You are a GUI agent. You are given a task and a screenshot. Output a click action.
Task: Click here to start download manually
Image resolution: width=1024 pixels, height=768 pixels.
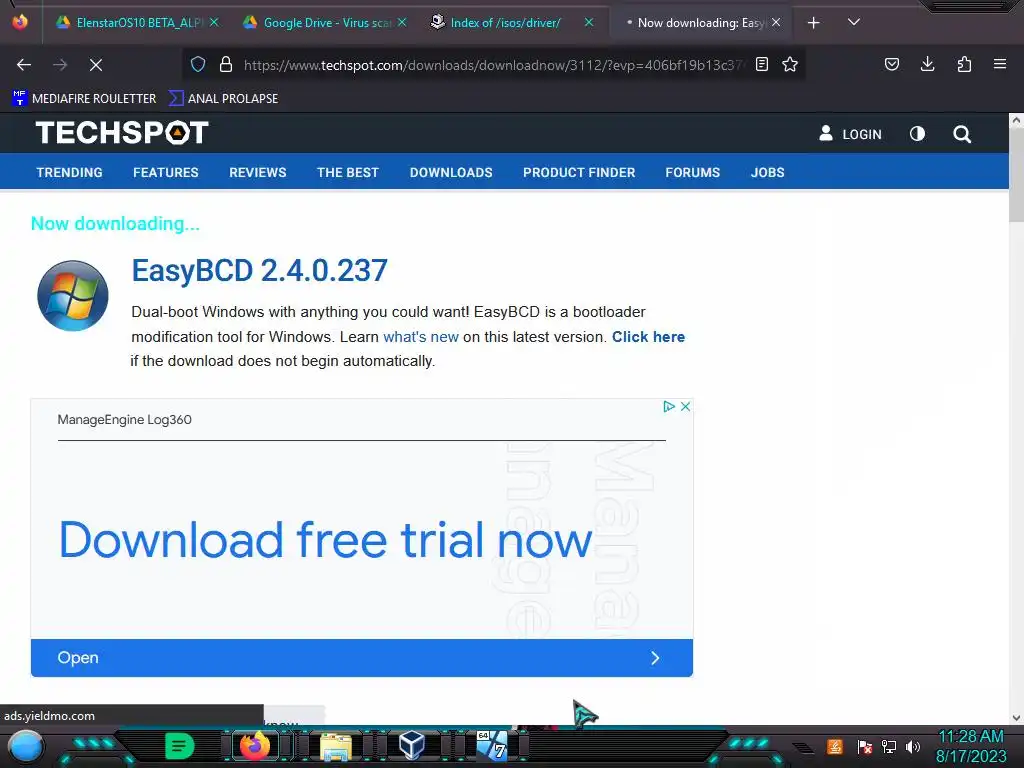[648, 337]
